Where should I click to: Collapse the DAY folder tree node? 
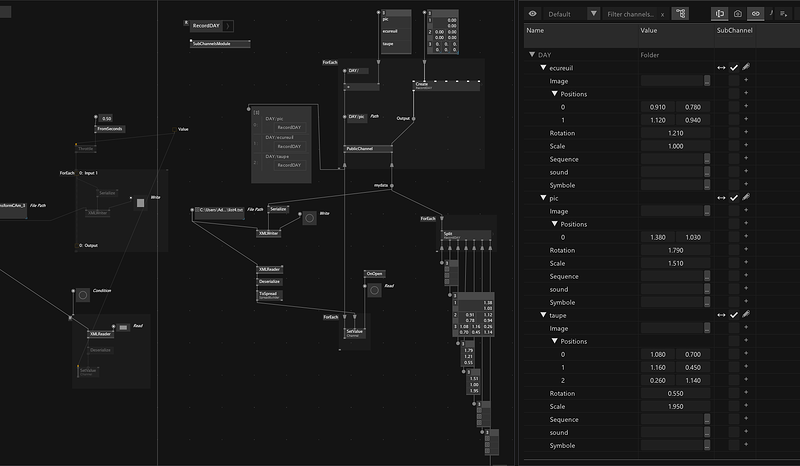(x=532, y=55)
